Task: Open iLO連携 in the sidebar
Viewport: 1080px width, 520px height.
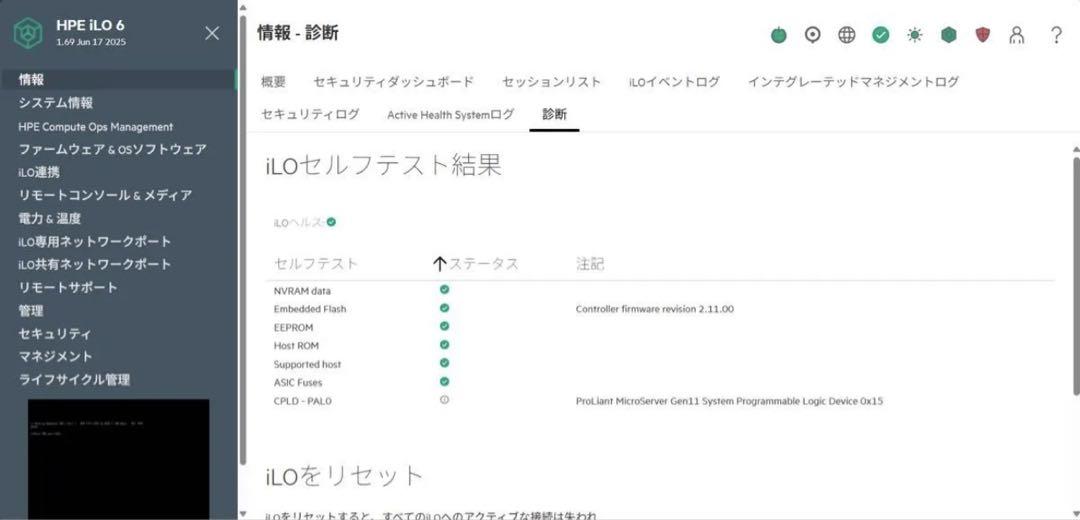Action: [x=39, y=172]
